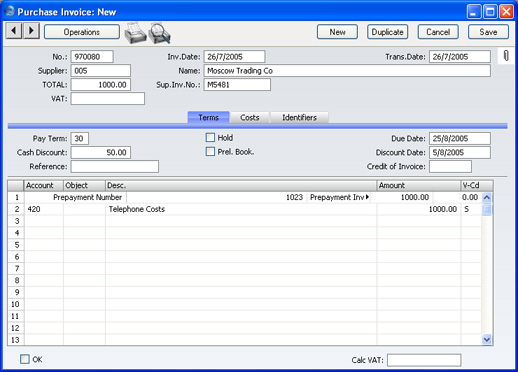Viewport: 518px width, 372px height.
Task: Click the TOTAL field
Action: click(x=101, y=85)
